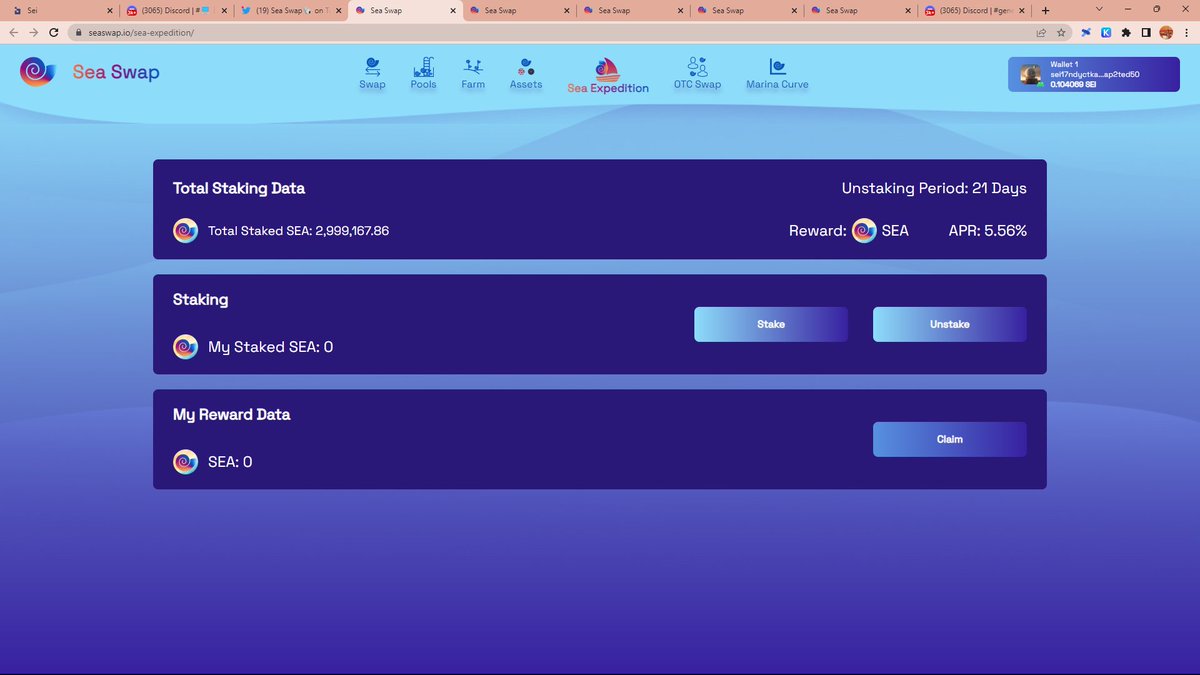Open the Farm section icon

point(473,67)
